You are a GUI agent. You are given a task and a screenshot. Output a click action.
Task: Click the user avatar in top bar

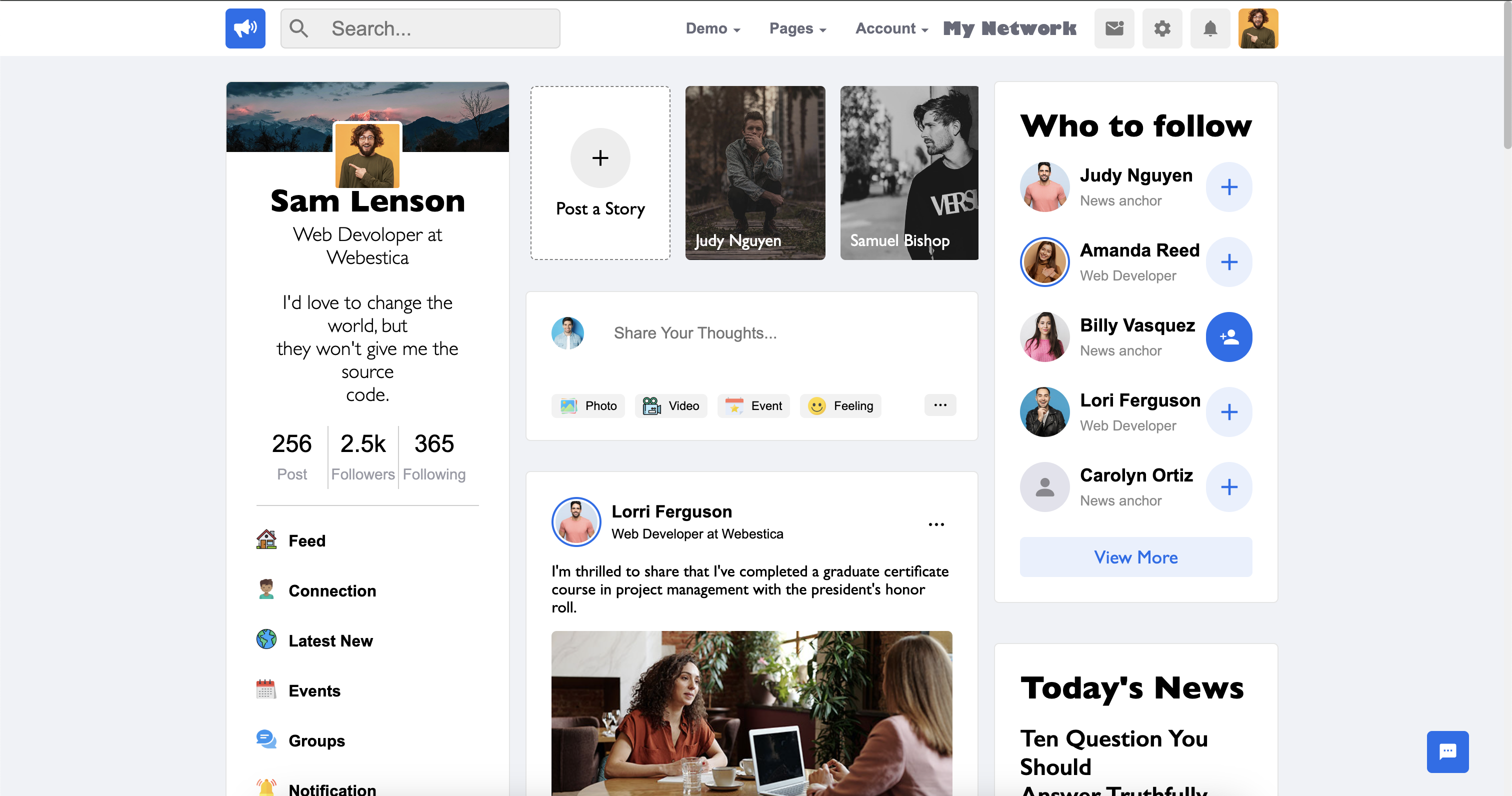(1258, 28)
